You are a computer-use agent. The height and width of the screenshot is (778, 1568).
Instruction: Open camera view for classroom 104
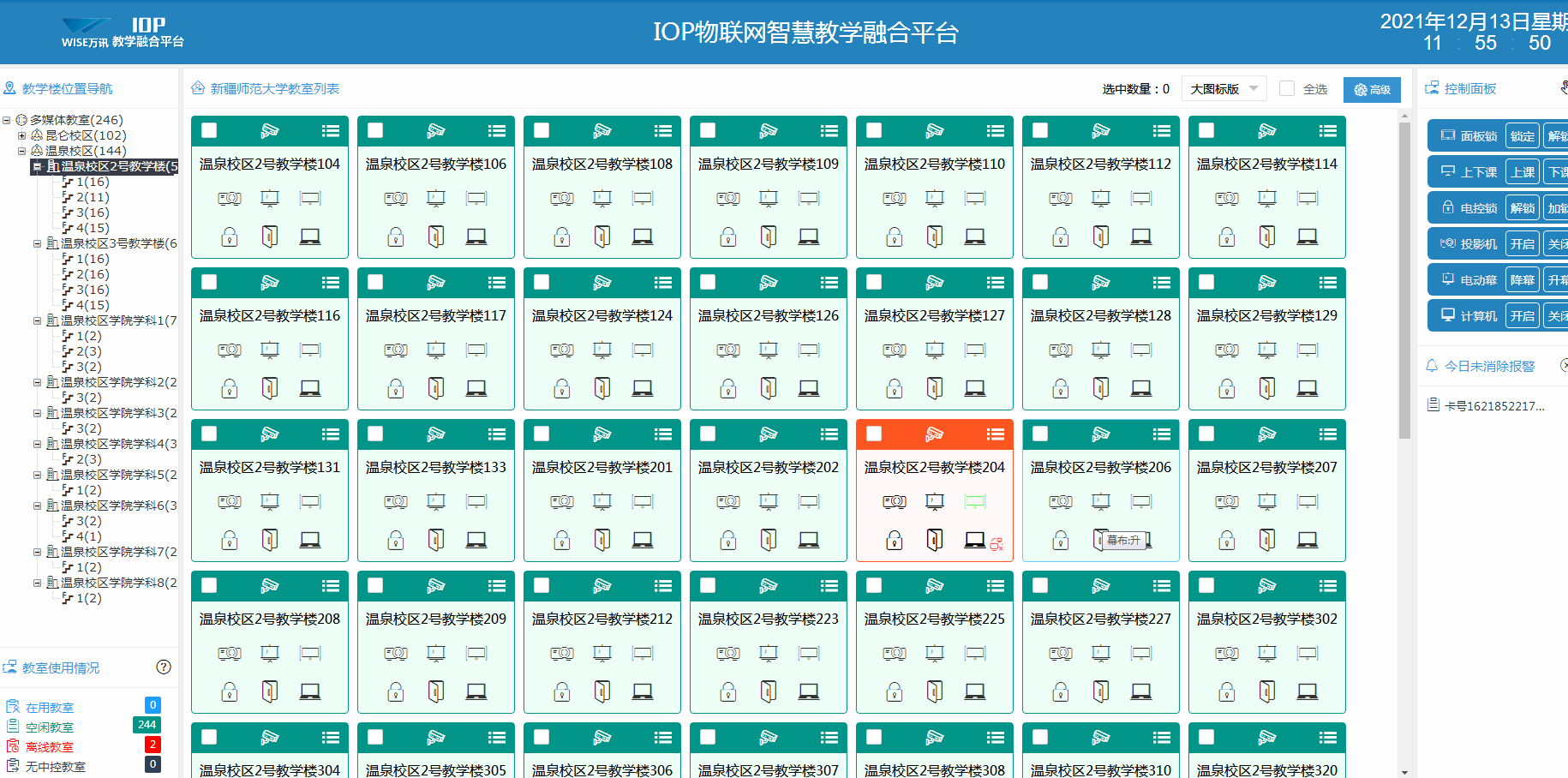point(270,131)
